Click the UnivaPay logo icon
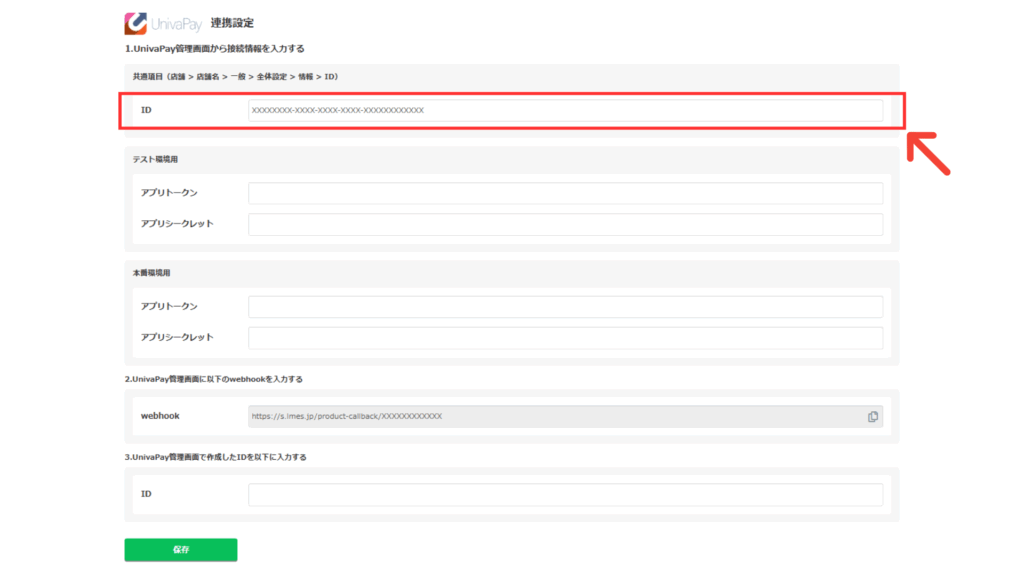Image resolution: width=1024 pixels, height=576 pixels. (136, 24)
